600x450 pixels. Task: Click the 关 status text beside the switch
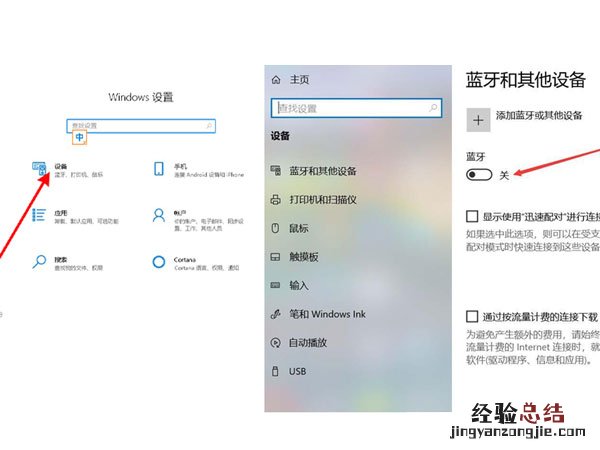coord(504,175)
